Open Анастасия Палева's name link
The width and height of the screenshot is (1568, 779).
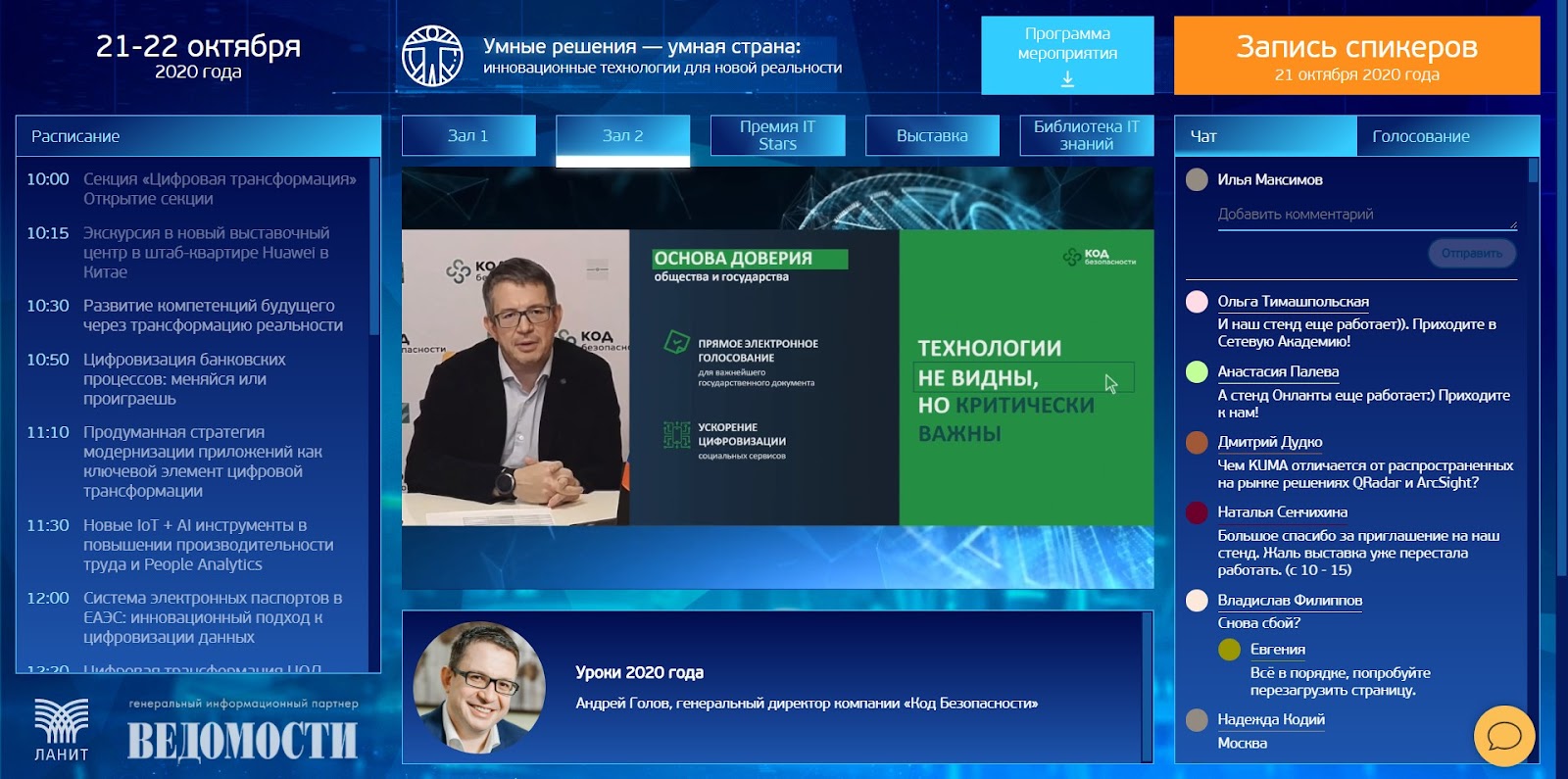point(1278,371)
